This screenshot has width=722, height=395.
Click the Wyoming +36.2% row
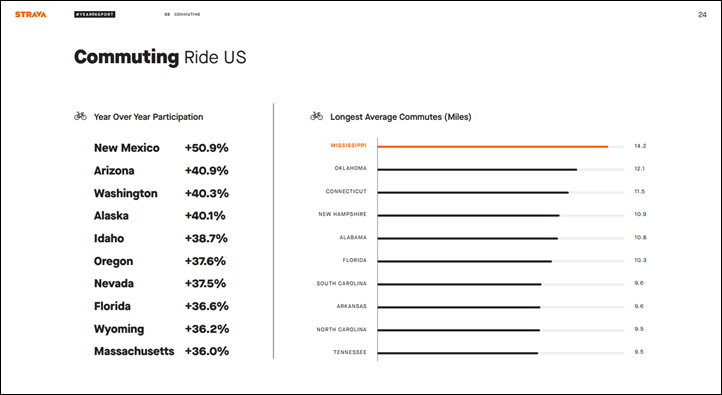pos(161,329)
